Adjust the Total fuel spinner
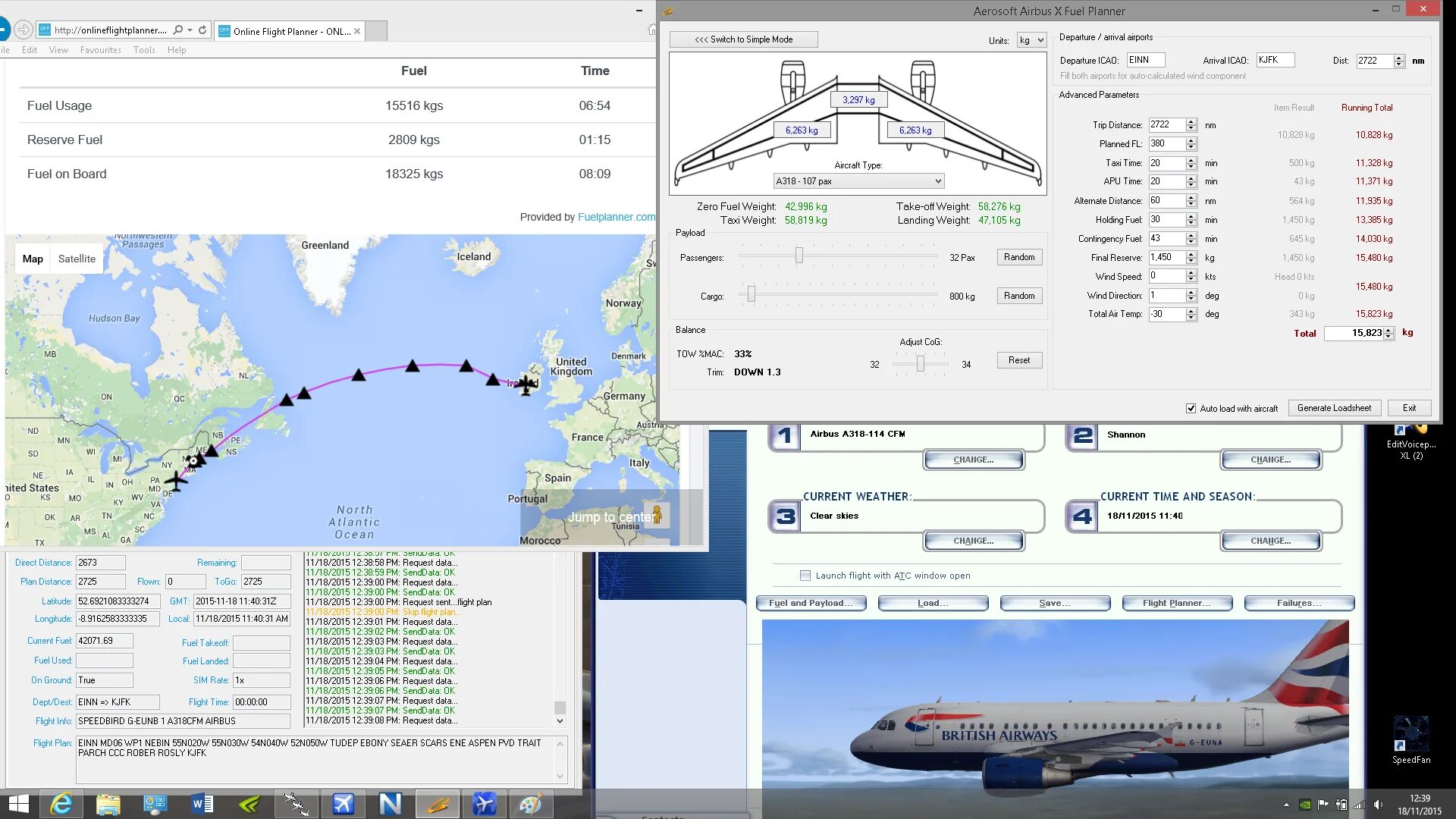The height and width of the screenshot is (819, 1456). click(1389, 333)
